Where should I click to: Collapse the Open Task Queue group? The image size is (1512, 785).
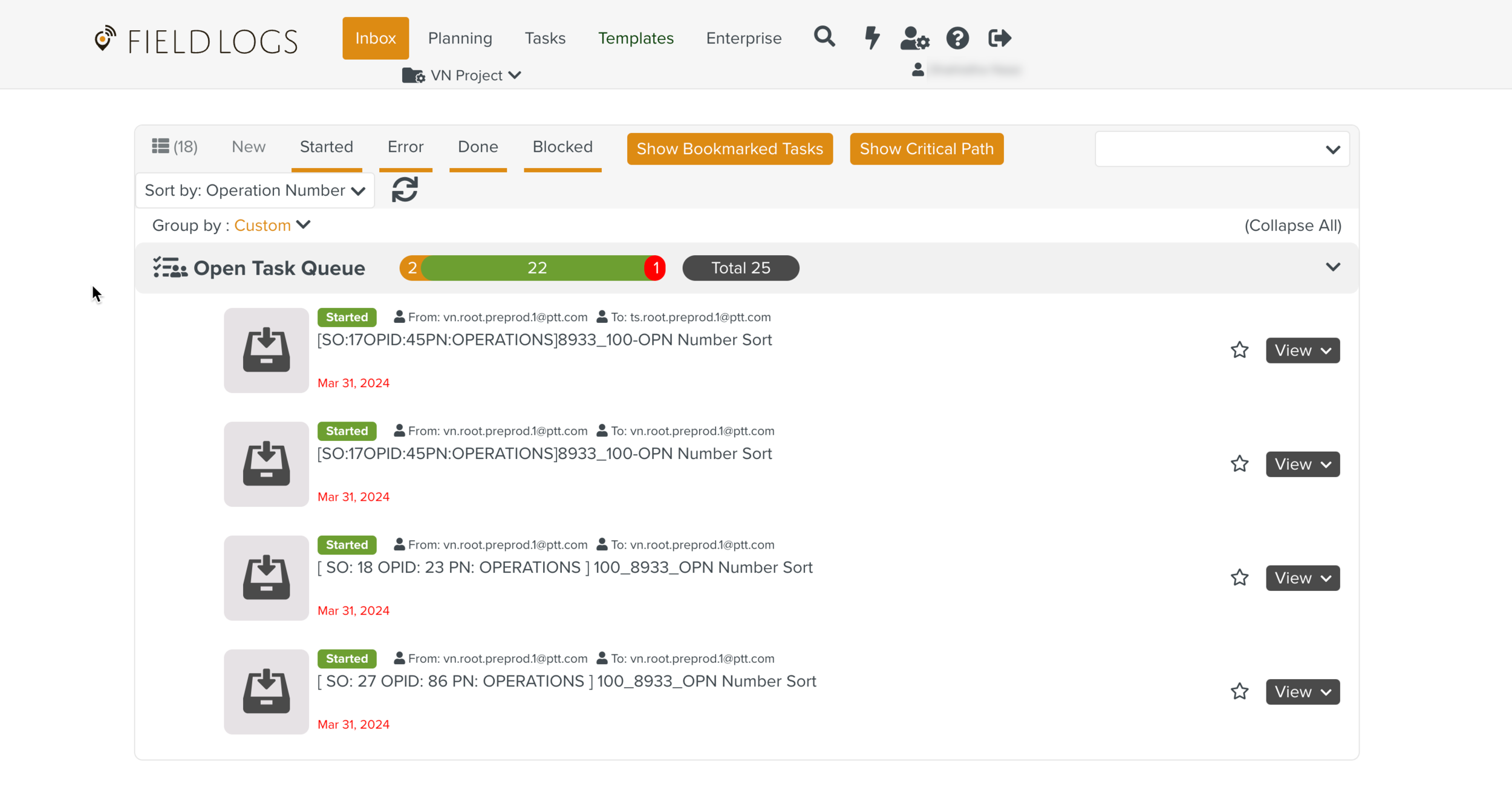click(1332, 267)
